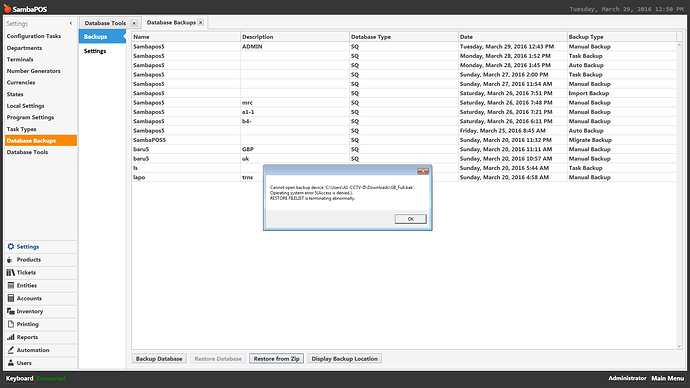Click the Inventory icon in navigation
The image size is (690, 388).
pos(11,311)
